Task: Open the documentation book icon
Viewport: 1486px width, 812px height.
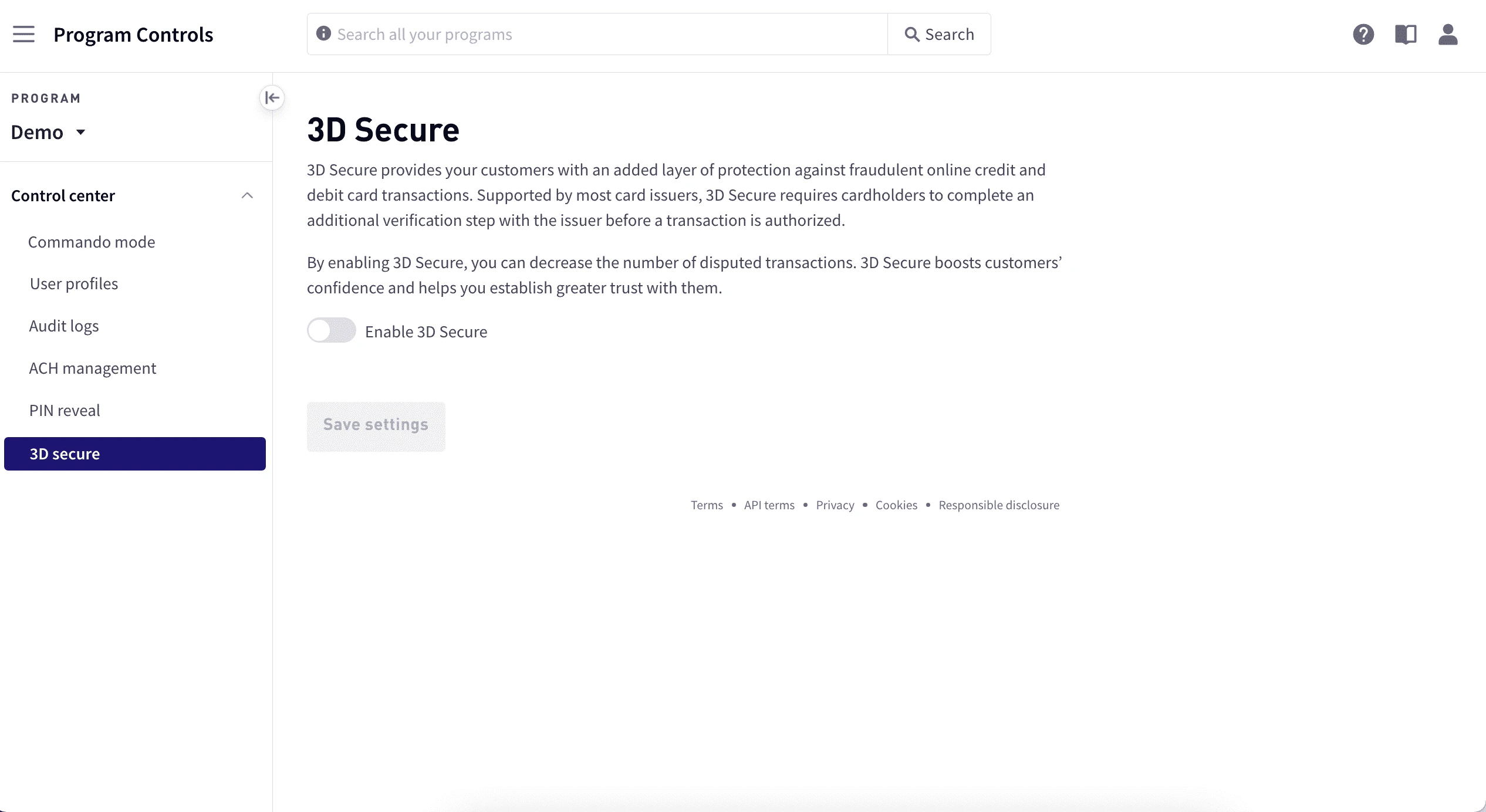Action: [x=1406, y=35]
